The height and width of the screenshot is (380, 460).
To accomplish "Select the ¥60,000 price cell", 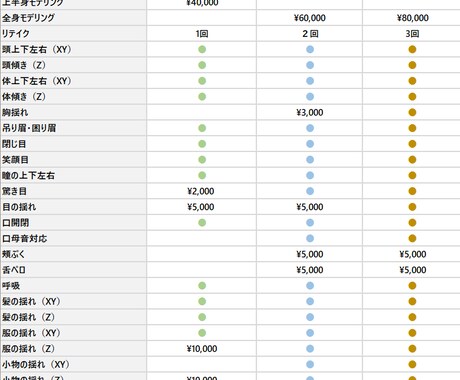I will pos(310,18).
